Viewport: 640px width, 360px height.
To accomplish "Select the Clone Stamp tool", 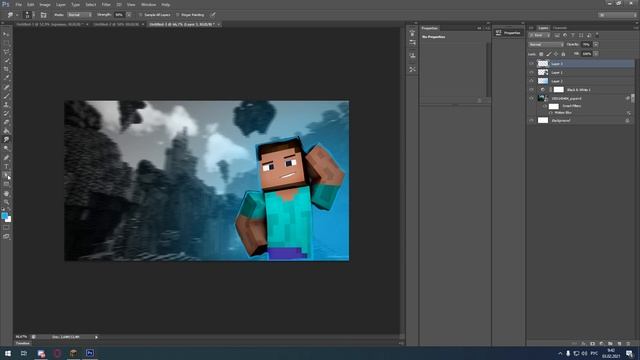I will pos(6,104).
